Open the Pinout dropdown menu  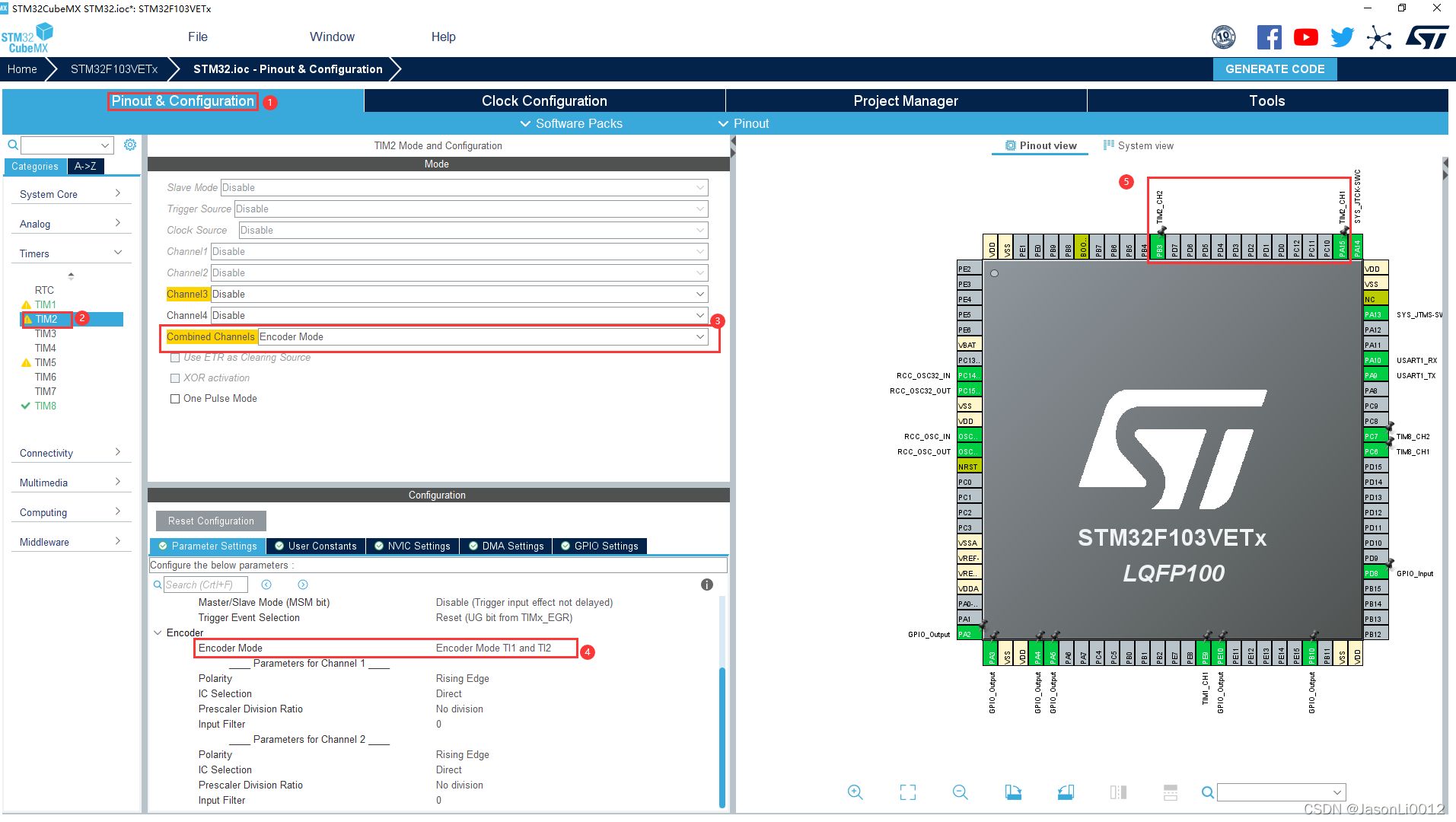tap(744, 123)
